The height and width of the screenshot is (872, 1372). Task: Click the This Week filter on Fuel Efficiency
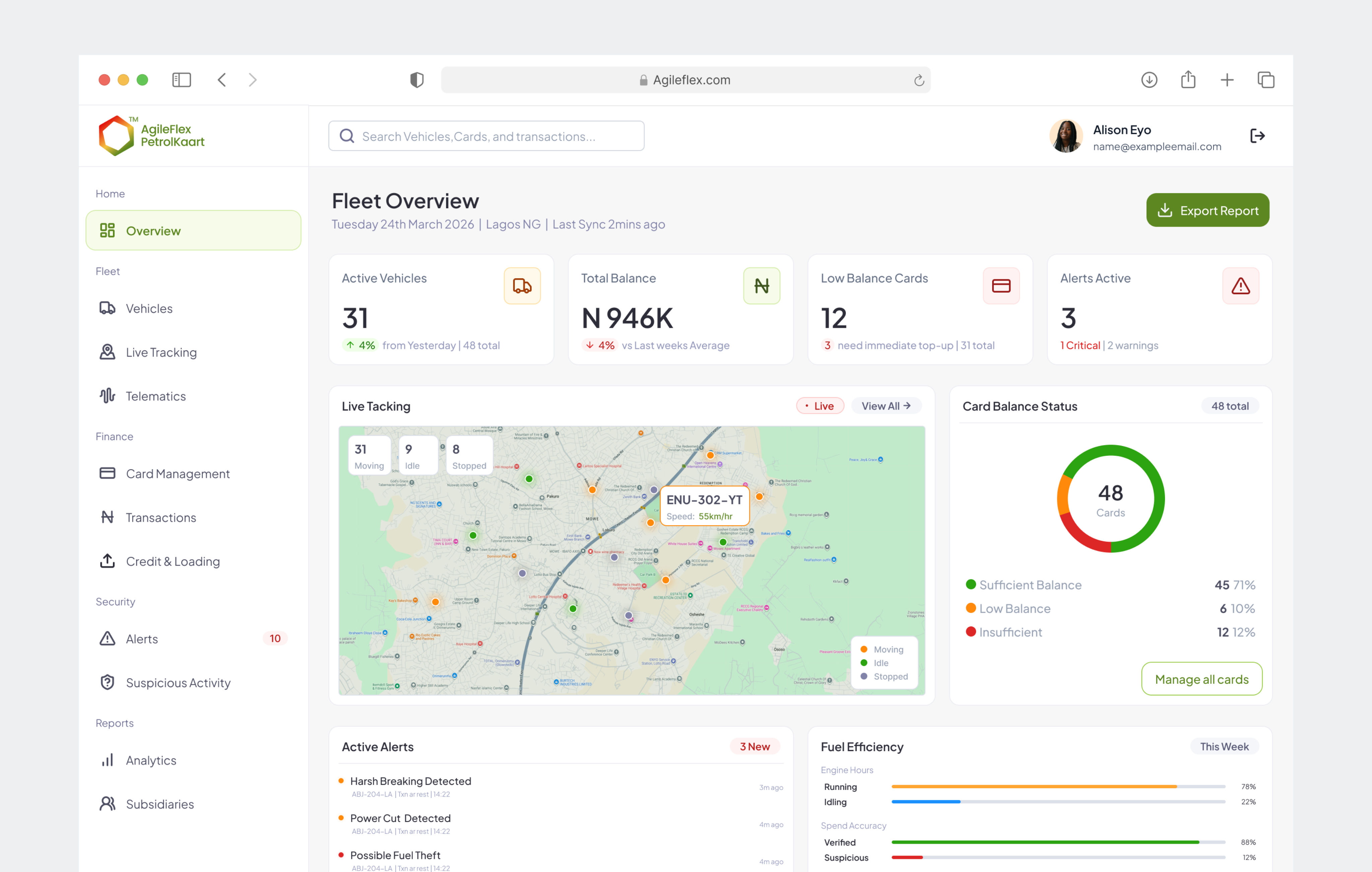(x=1224, y=746)
